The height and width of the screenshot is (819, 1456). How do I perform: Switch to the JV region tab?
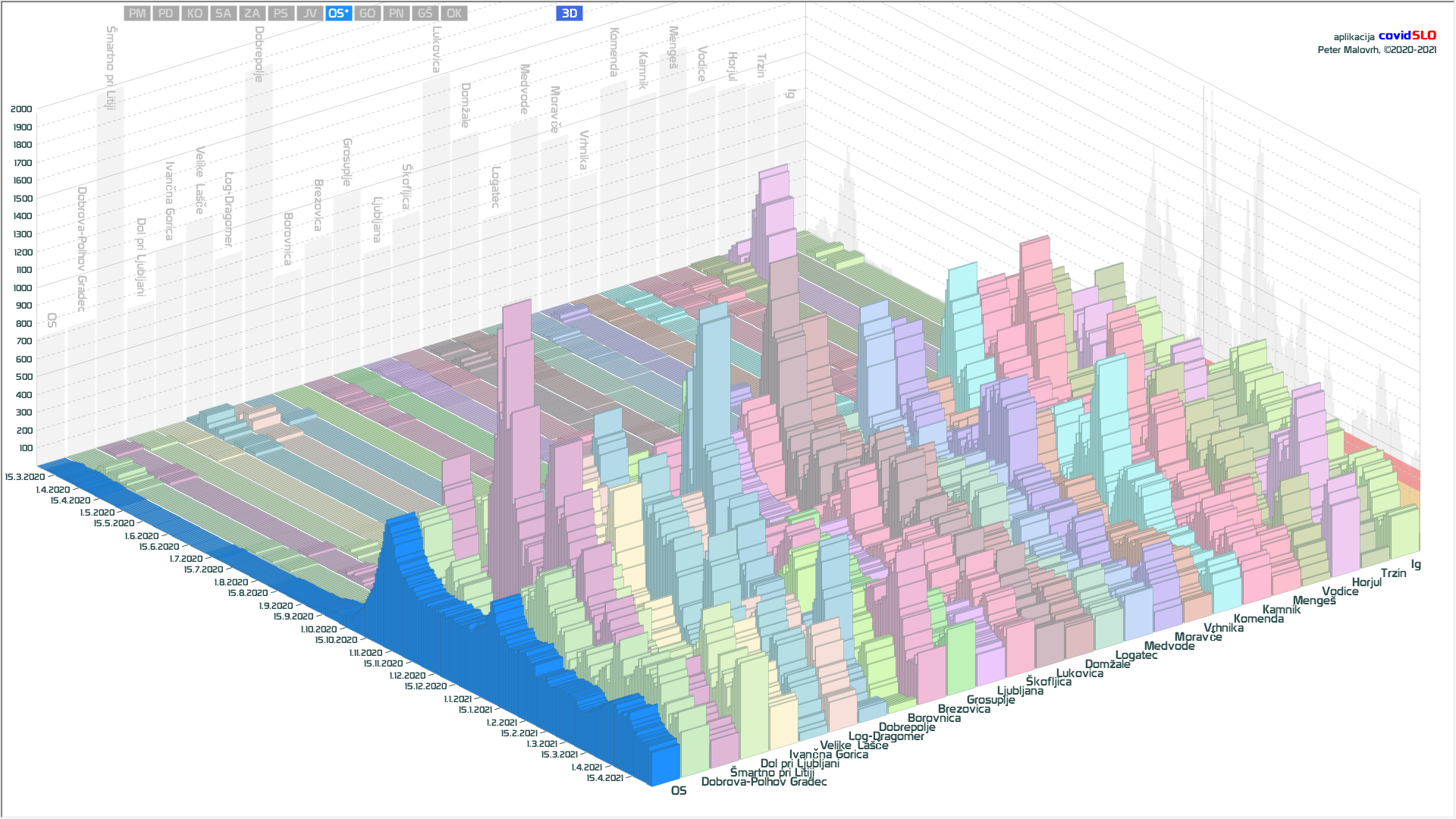click(310, 13)
